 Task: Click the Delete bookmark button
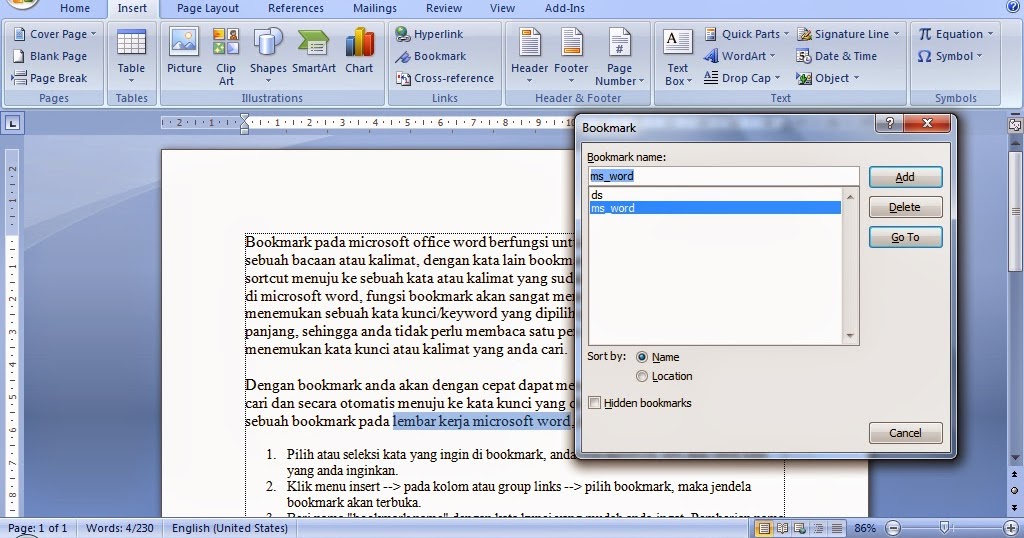coord(905,207)
